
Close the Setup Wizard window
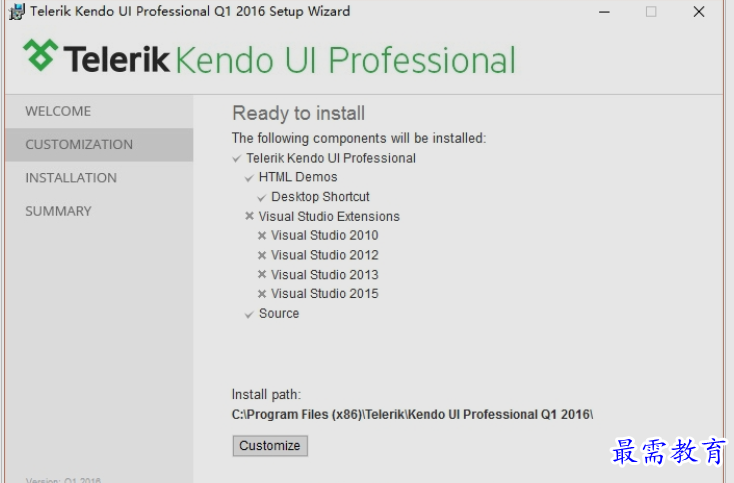click(699, 12)
